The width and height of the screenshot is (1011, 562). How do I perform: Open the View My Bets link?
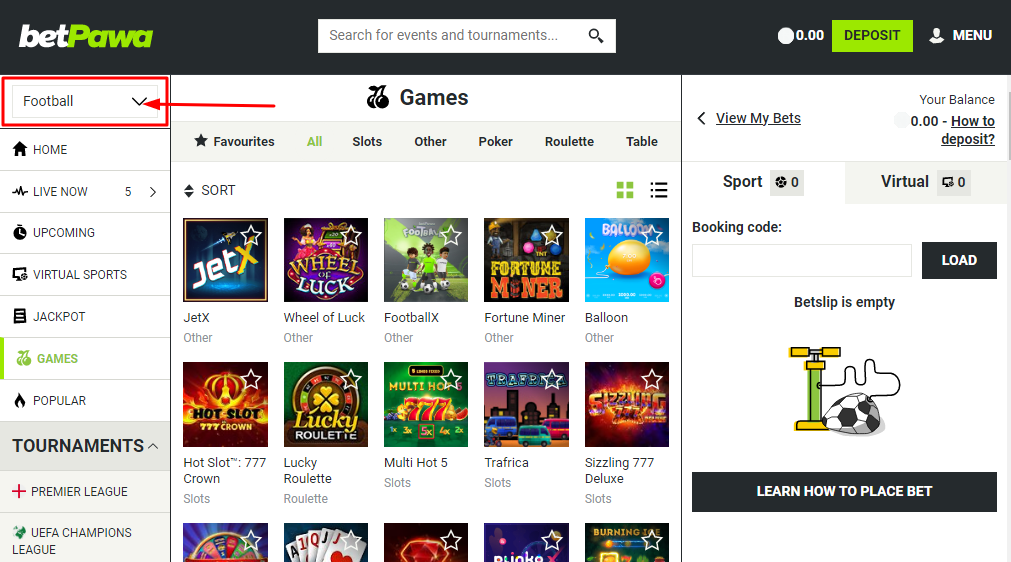758,118
